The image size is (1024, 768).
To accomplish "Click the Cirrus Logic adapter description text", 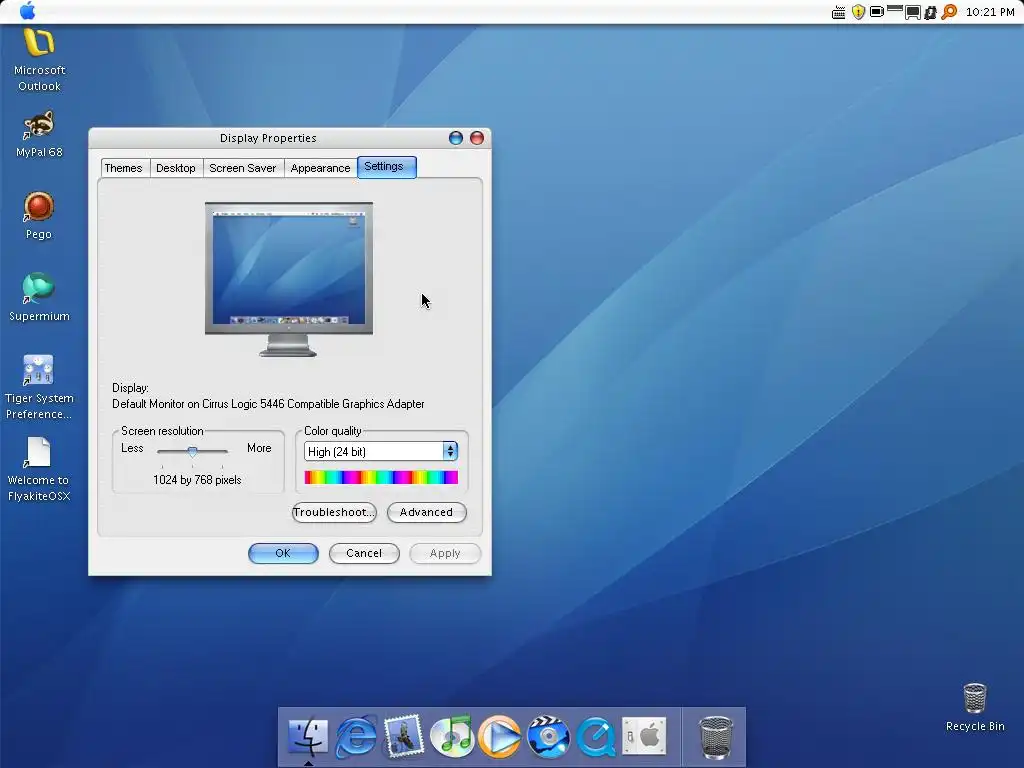I will 268,404.
